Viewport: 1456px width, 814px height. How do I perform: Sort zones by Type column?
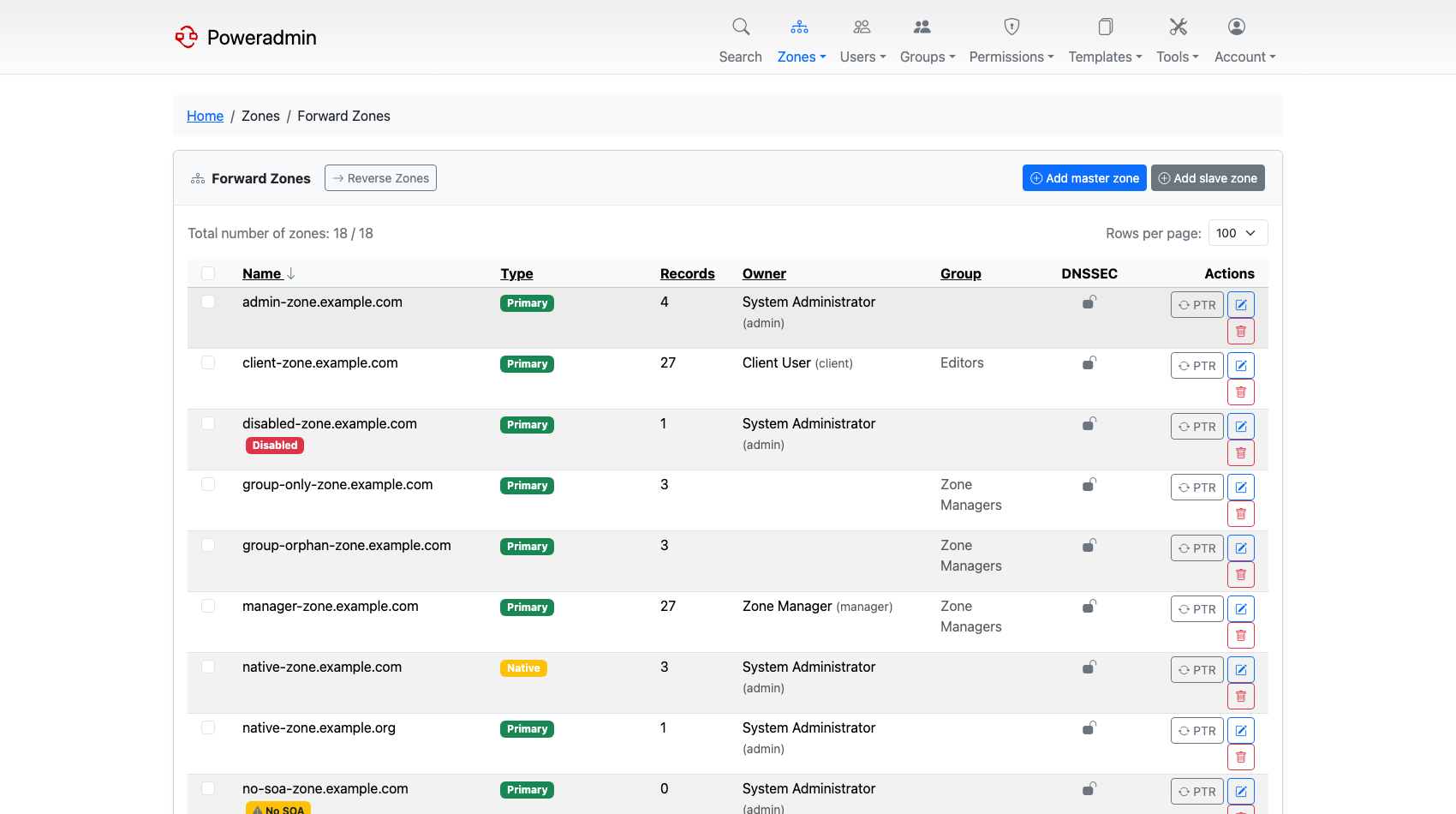click(x=516, y=273)
